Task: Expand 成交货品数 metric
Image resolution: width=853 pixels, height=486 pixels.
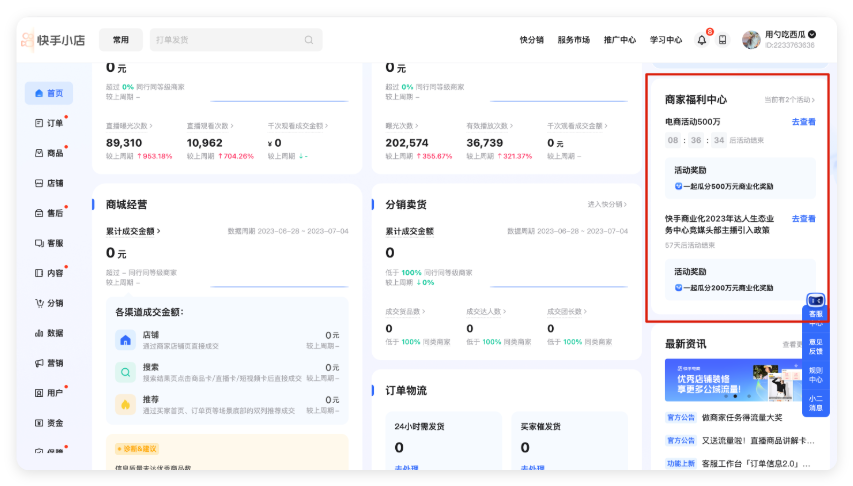Action: coord(405,312)
